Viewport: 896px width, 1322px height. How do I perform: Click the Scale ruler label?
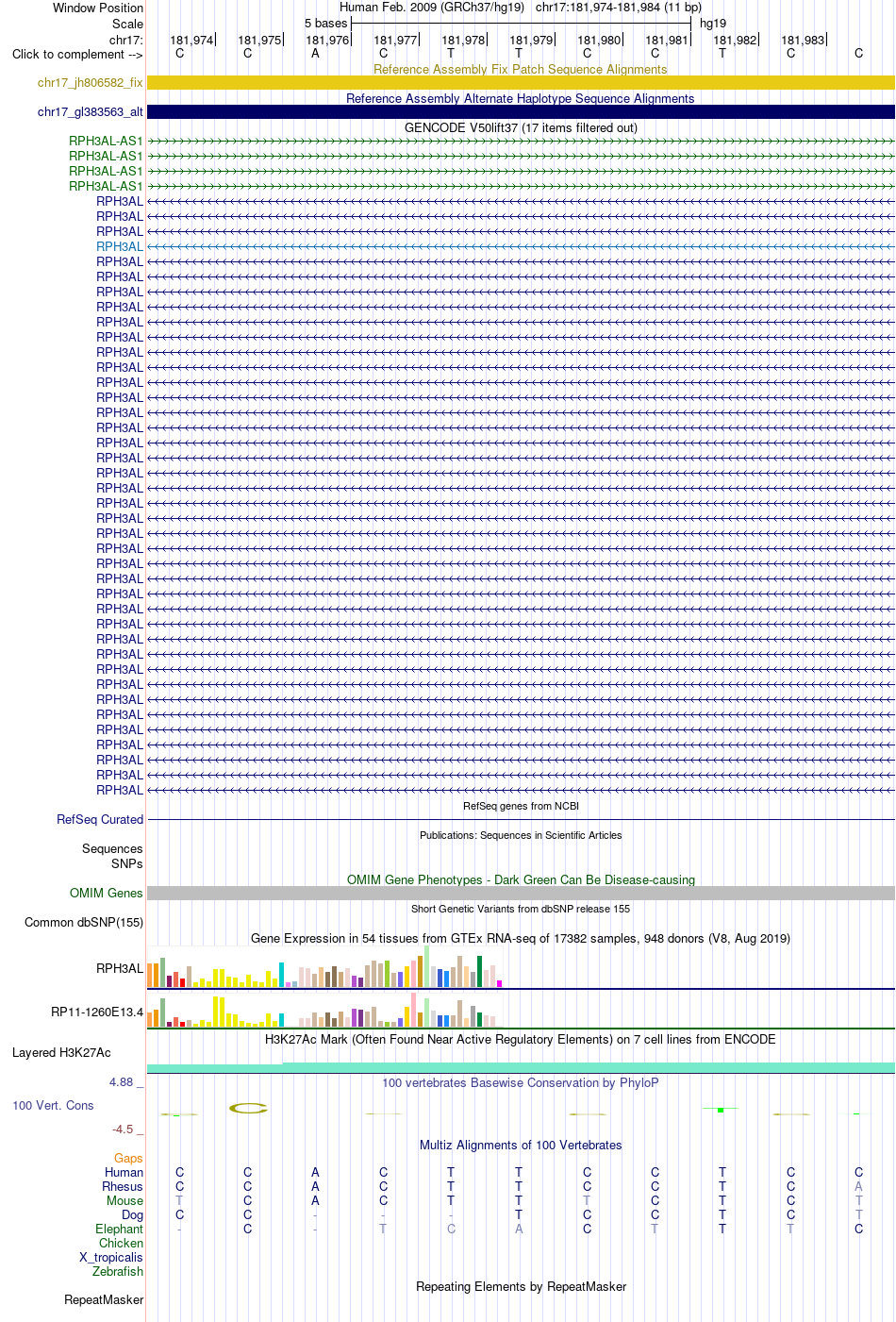(x=128, y=25)
